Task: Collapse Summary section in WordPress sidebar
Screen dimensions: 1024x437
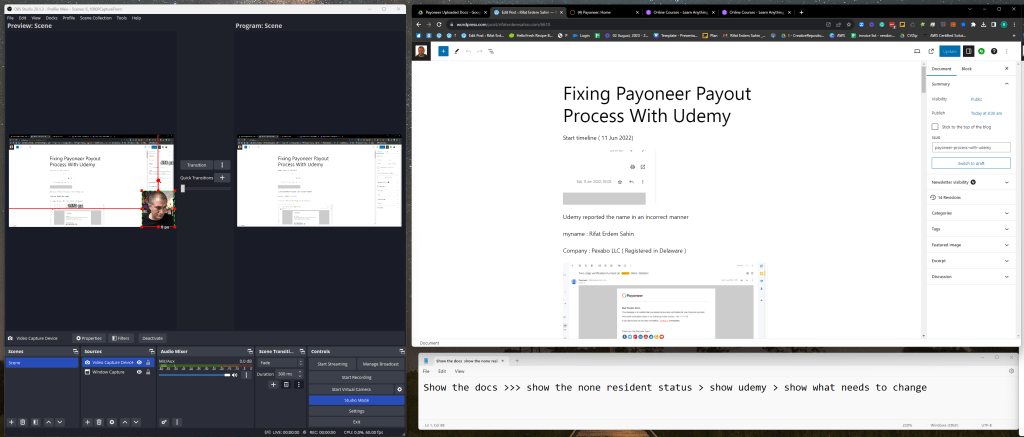Action: pyautogui.click(x=1006, y=84)
